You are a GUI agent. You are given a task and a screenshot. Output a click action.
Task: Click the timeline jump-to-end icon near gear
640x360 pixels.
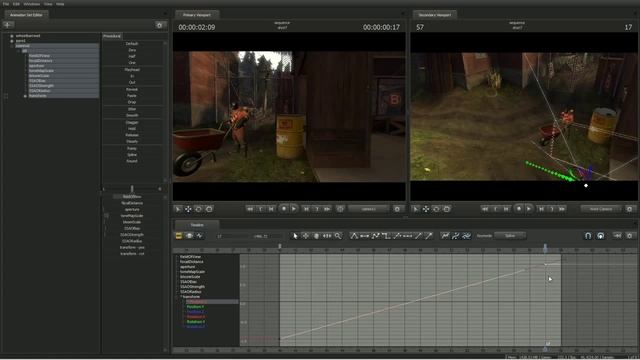618,236
